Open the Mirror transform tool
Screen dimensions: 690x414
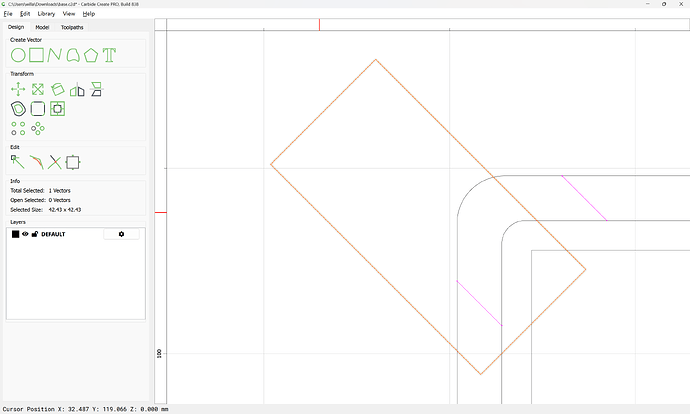click(x=77, y=89)
